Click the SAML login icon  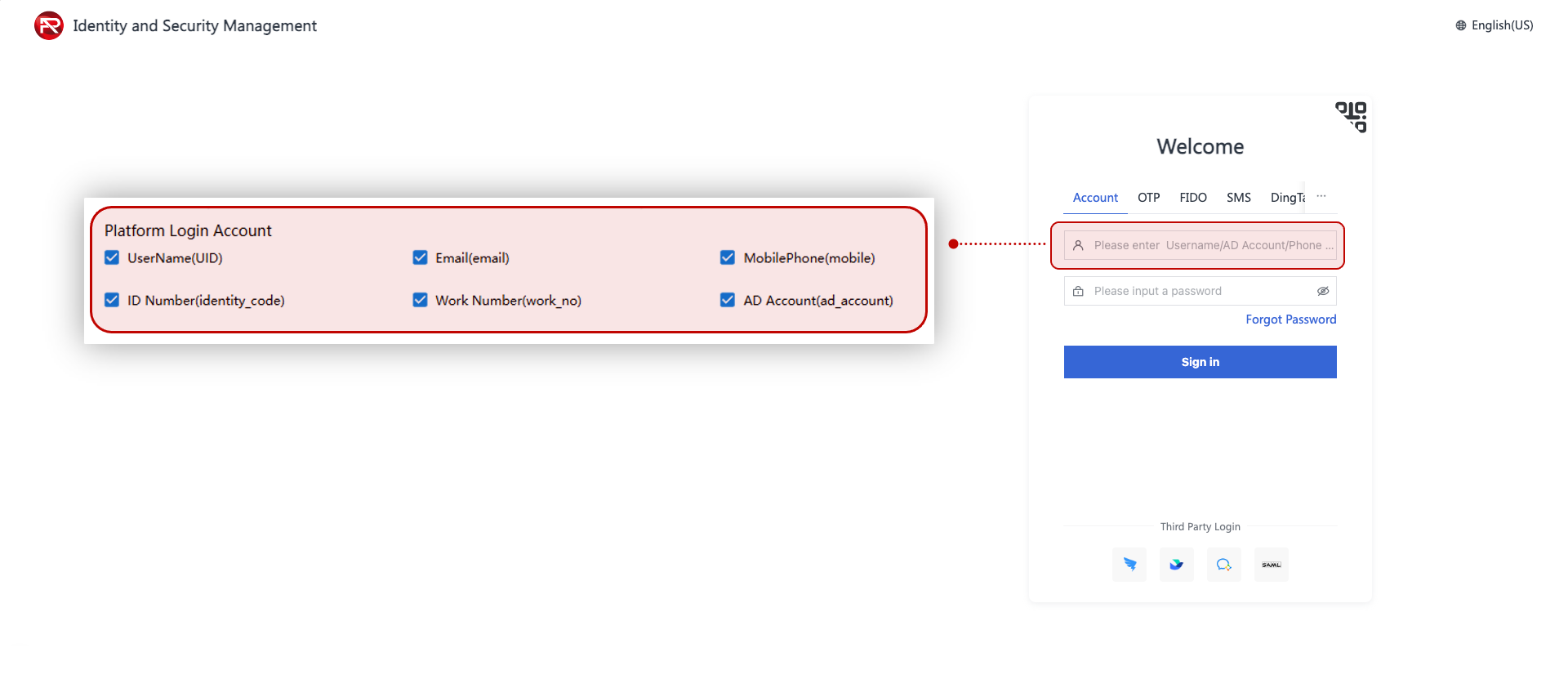1271,565
